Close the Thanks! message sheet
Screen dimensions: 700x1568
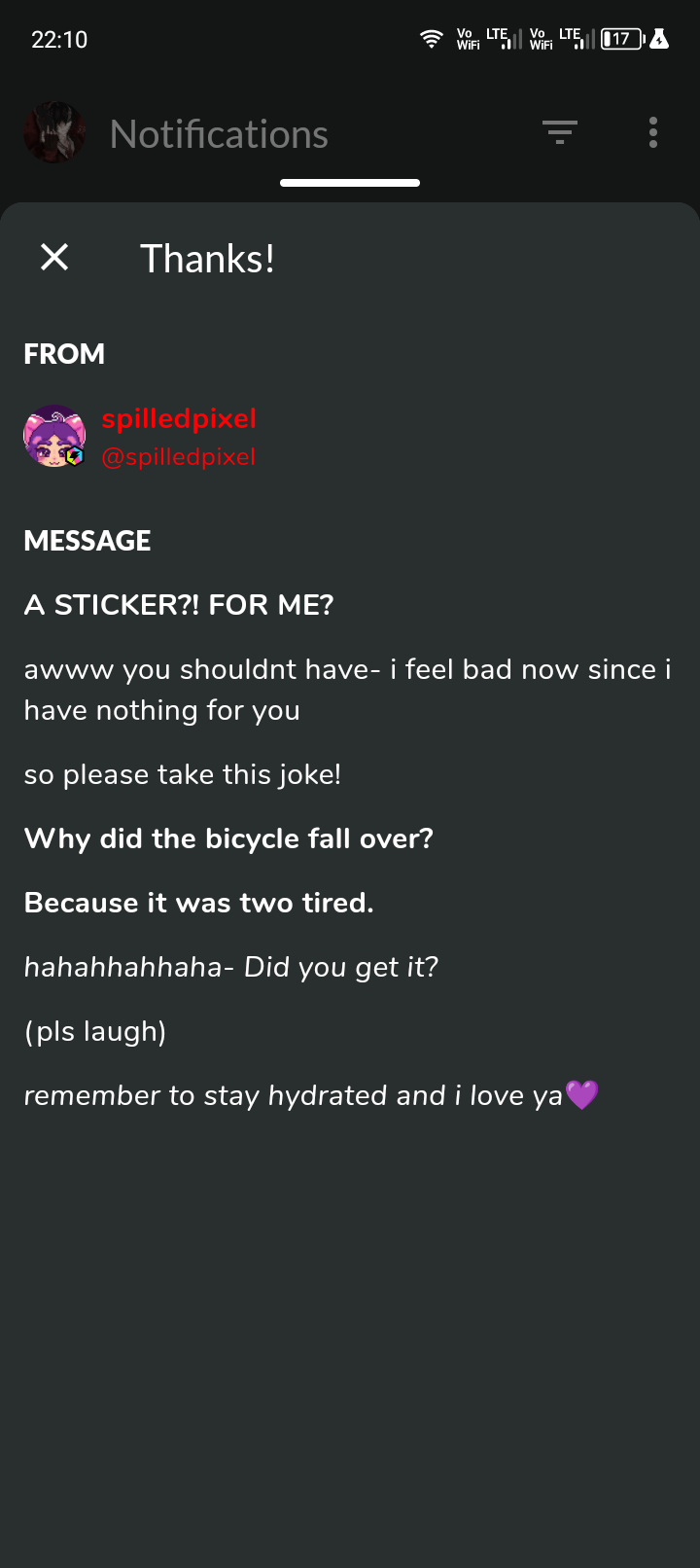coord(54,257)
